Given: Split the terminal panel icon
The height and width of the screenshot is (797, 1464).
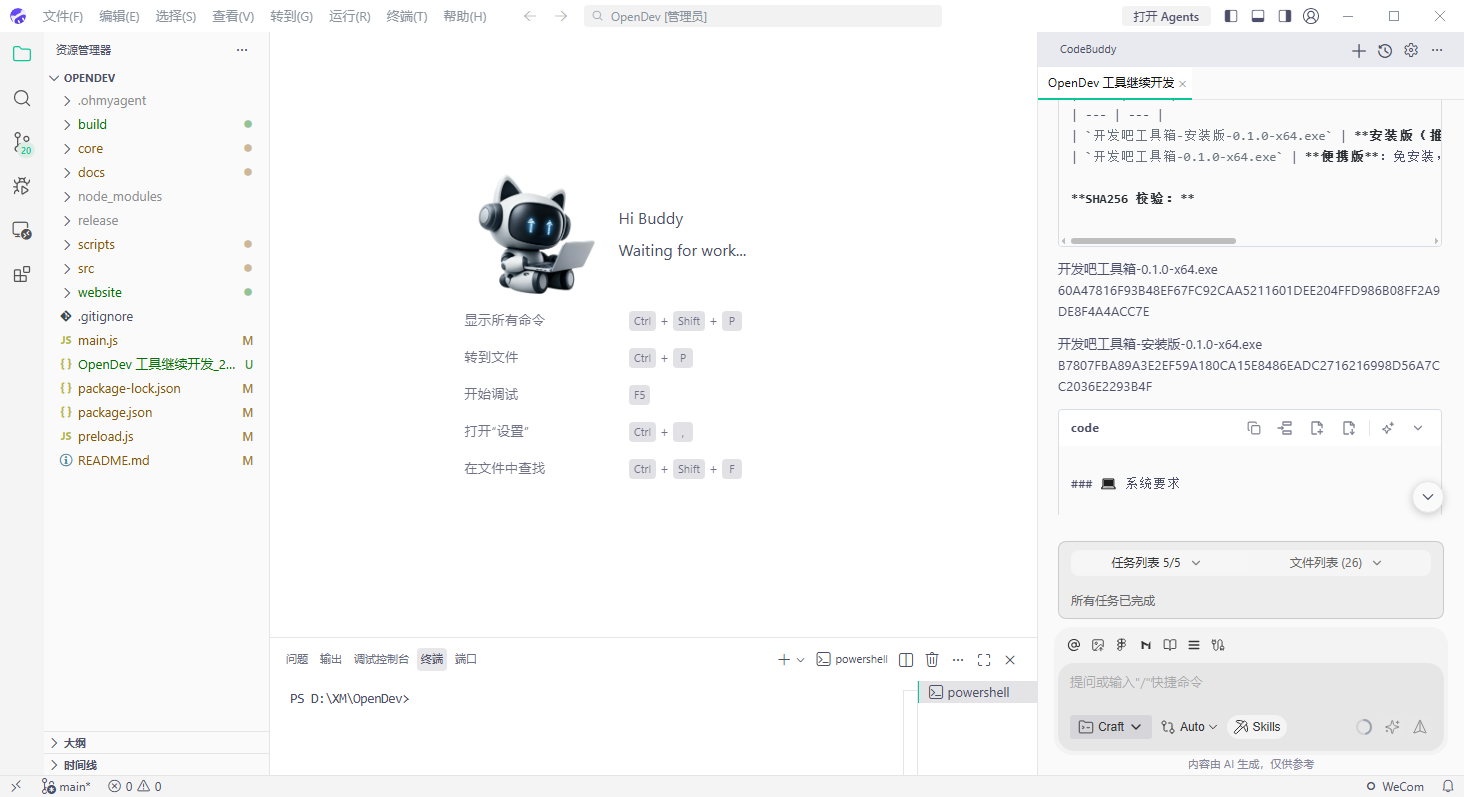Looking at the screenshot, I should coord(906,660).
